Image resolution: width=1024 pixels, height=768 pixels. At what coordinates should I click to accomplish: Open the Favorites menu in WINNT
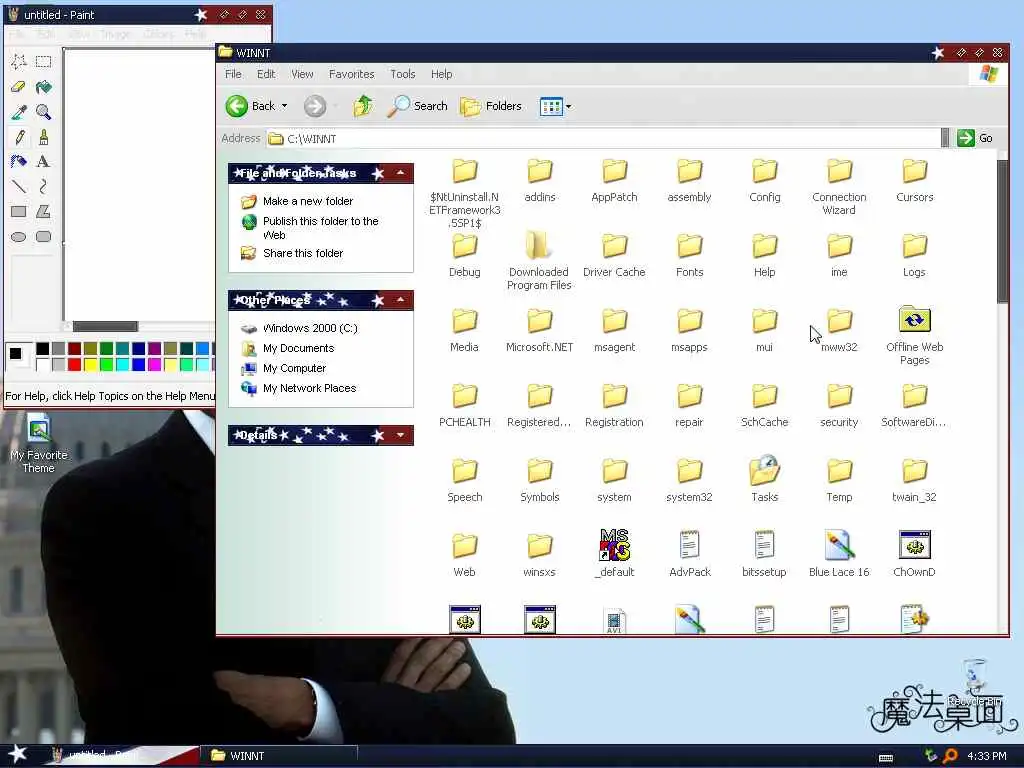(351, 74)
